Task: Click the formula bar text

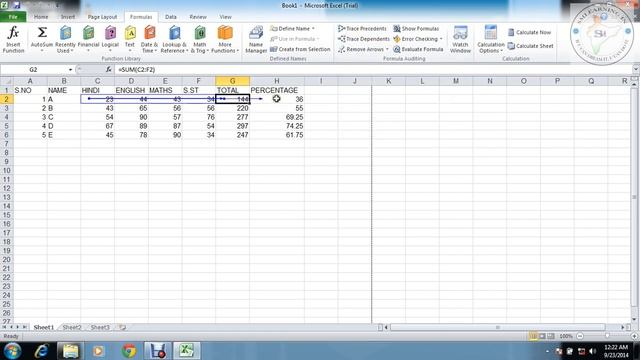Action: [137, 70]
